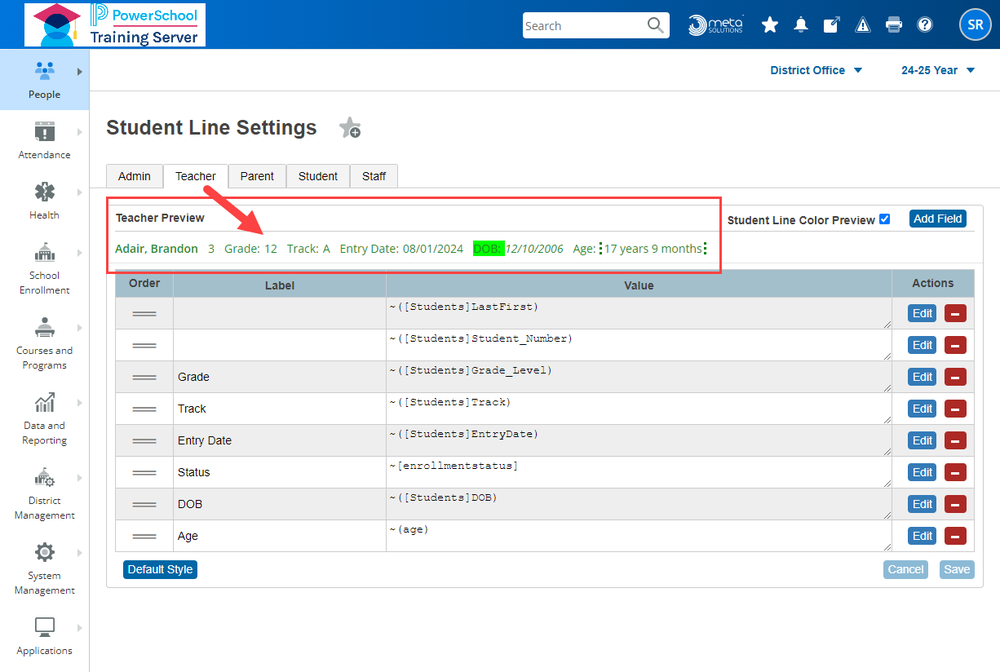Delete the Grade field row
Image resolution: width=1000 pixels, height=672 pixels.
(x=955, y=377)
